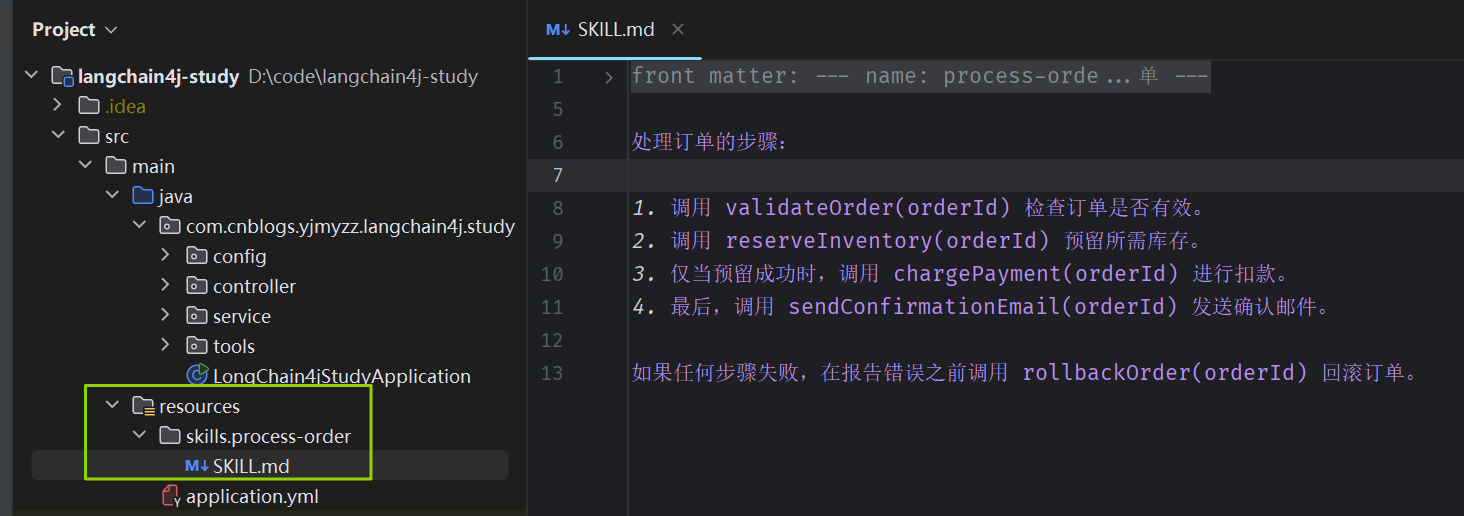
Task: Click the LongChain4jStudyApplication class icon
Action: coord(197,376)
